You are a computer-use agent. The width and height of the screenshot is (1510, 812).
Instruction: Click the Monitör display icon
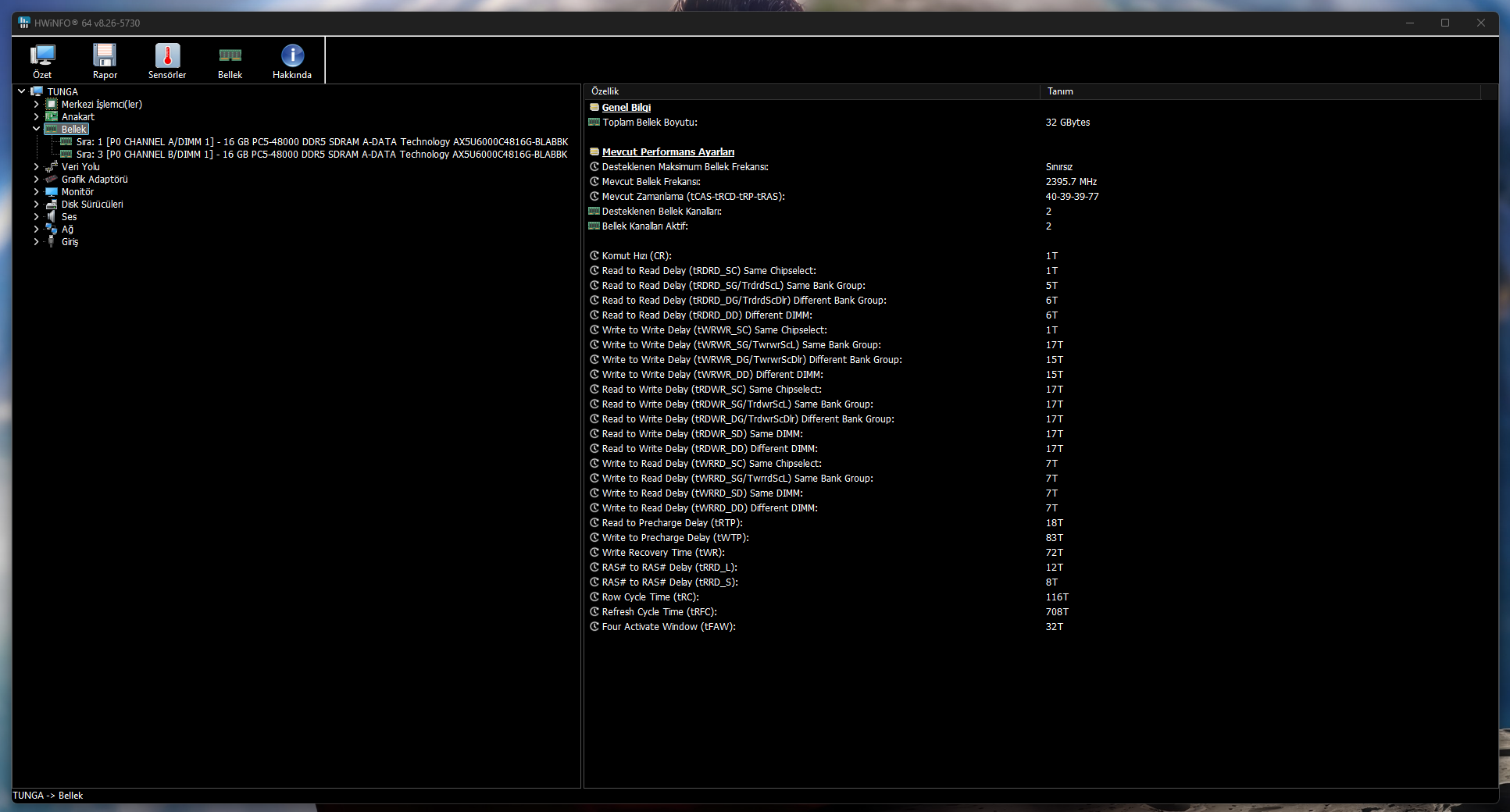click(52, 191)
